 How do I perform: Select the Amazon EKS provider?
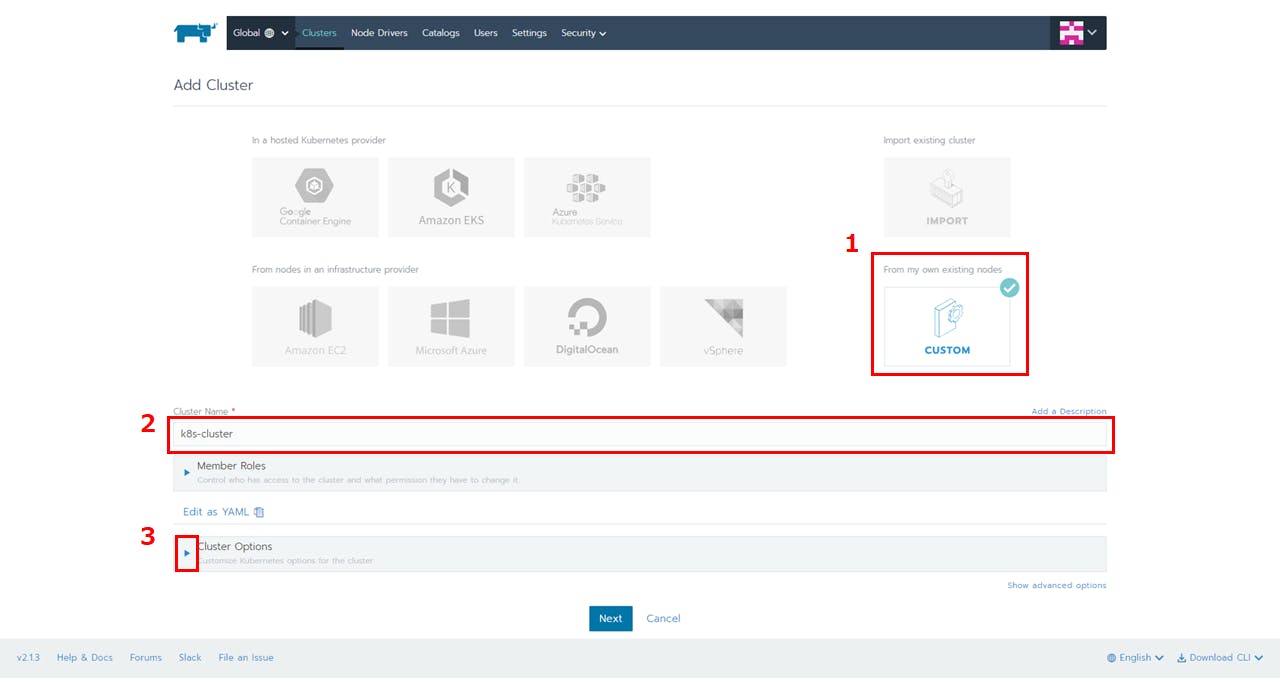point(451,197)
